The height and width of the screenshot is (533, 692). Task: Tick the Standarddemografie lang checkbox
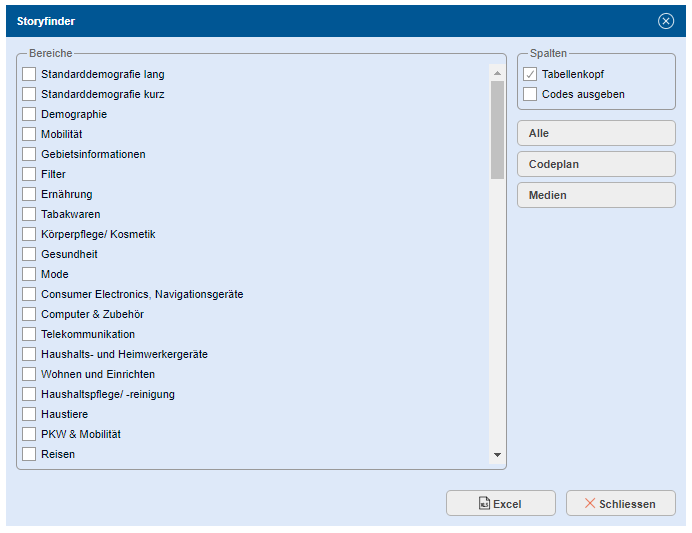point(29,74)
